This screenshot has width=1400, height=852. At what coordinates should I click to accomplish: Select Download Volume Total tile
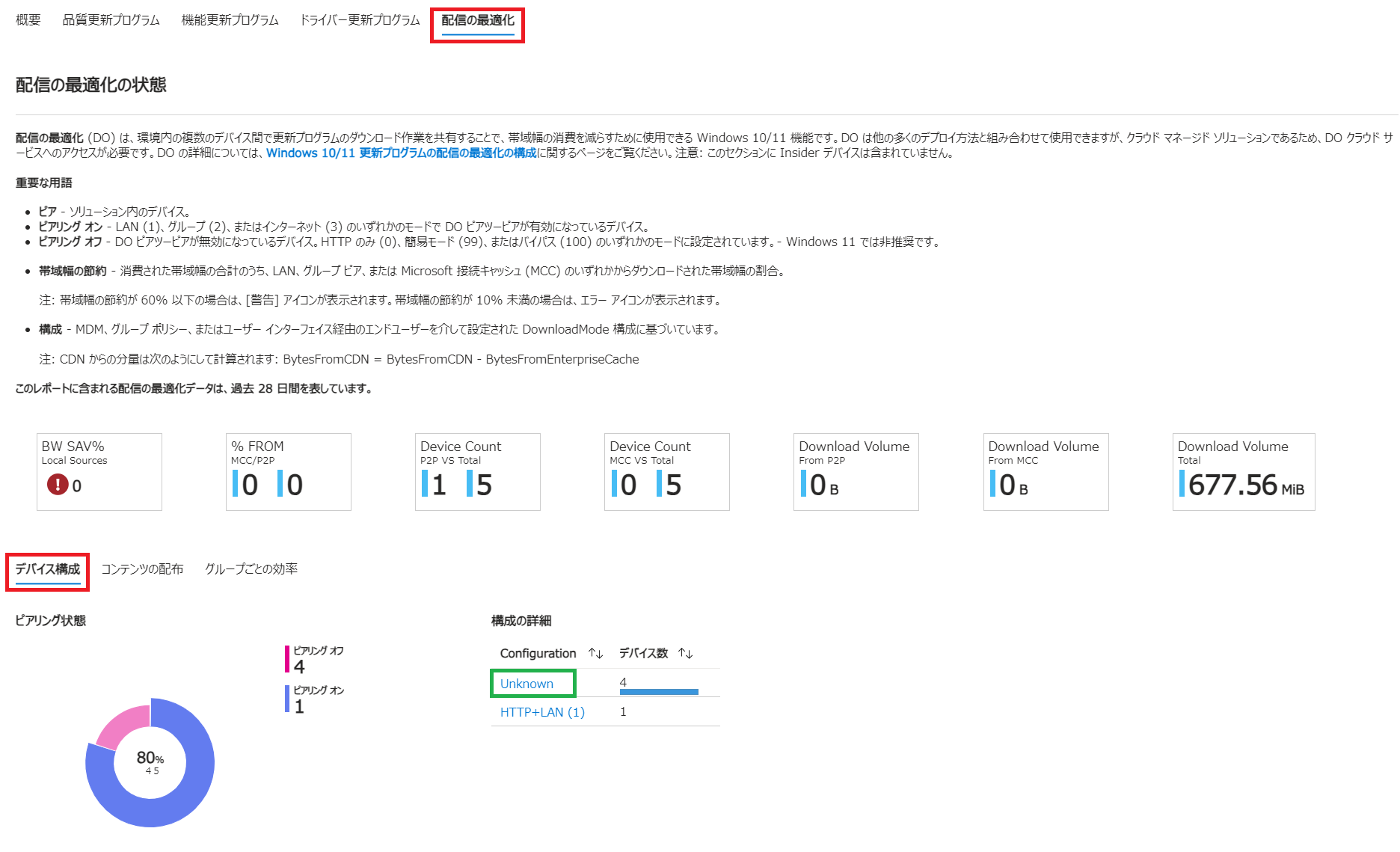tap(1244, 472)
